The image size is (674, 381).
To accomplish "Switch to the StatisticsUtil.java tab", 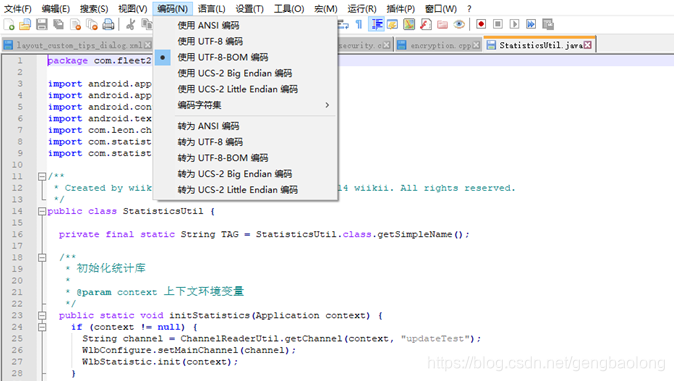I will 540,45.
